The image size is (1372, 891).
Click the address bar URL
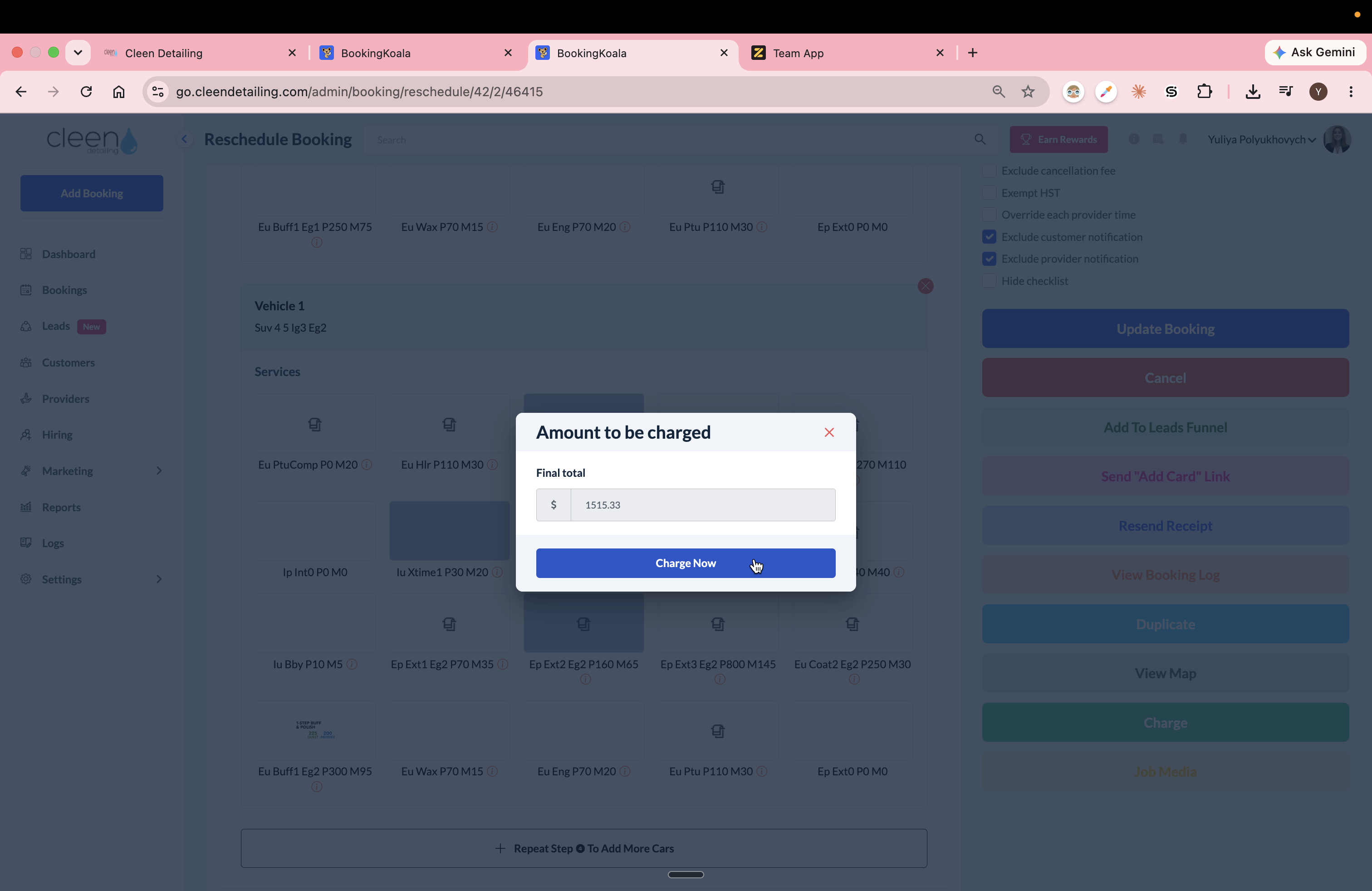(359, 92)
